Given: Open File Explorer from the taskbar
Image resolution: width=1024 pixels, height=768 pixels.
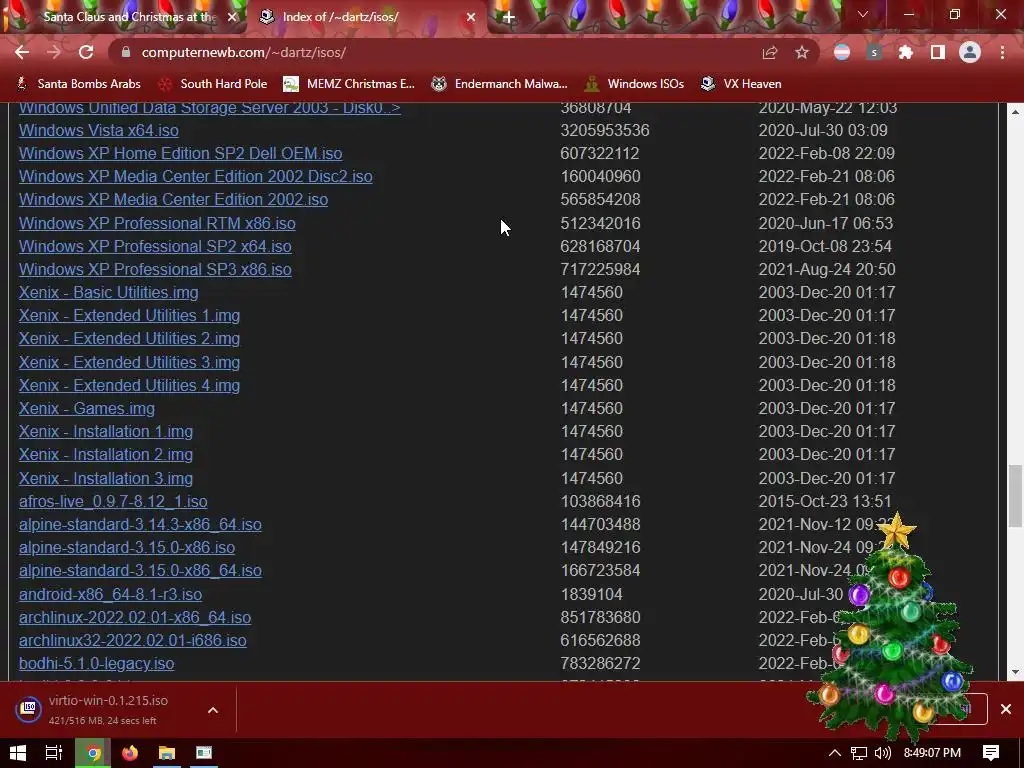Looking at the screenshot, I should 167,753.
